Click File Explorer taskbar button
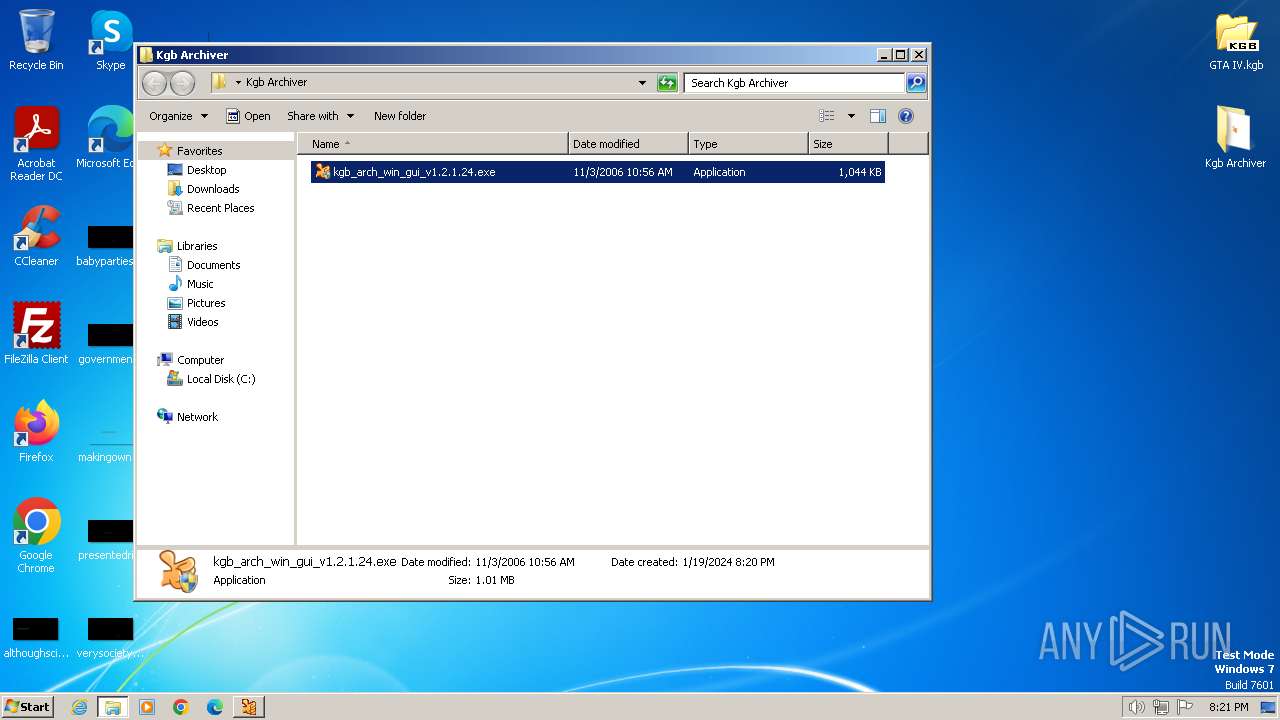1280x720 pixels. tap(113, 707)
